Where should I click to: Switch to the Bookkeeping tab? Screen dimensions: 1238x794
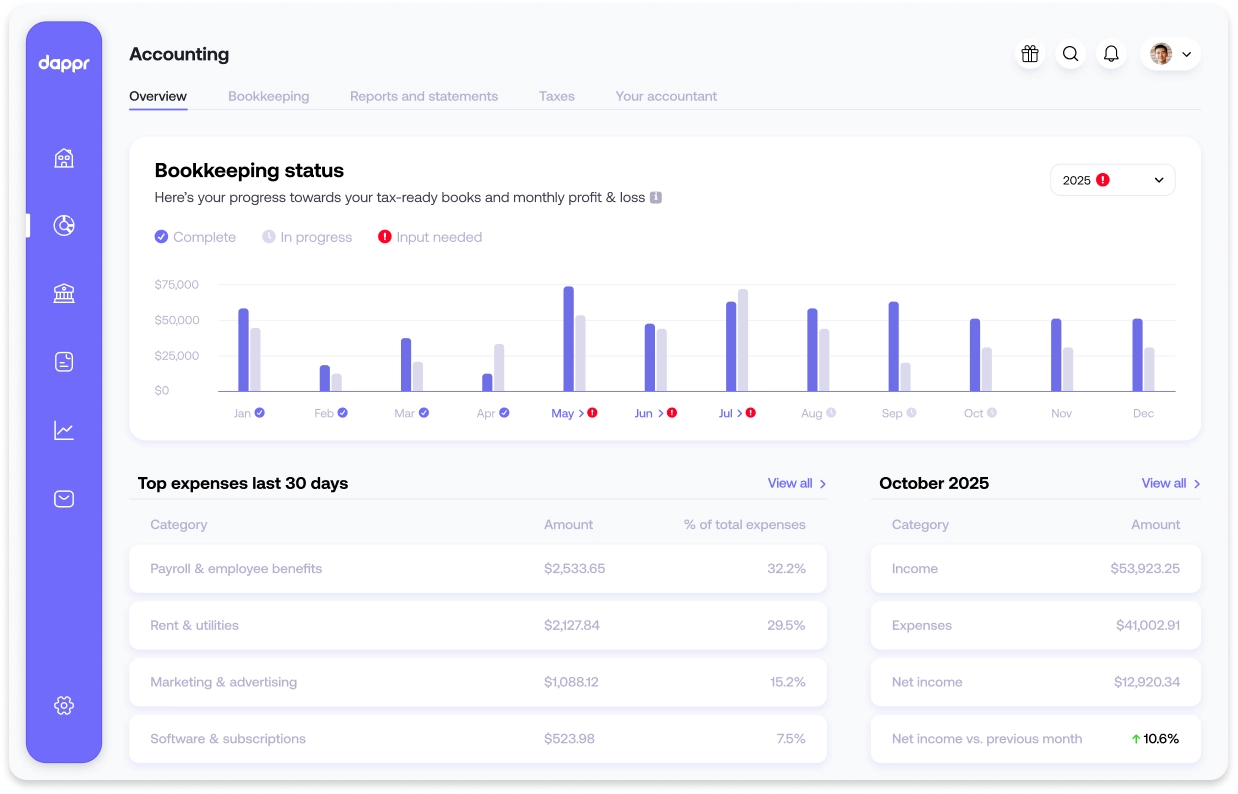coord(268,96)
